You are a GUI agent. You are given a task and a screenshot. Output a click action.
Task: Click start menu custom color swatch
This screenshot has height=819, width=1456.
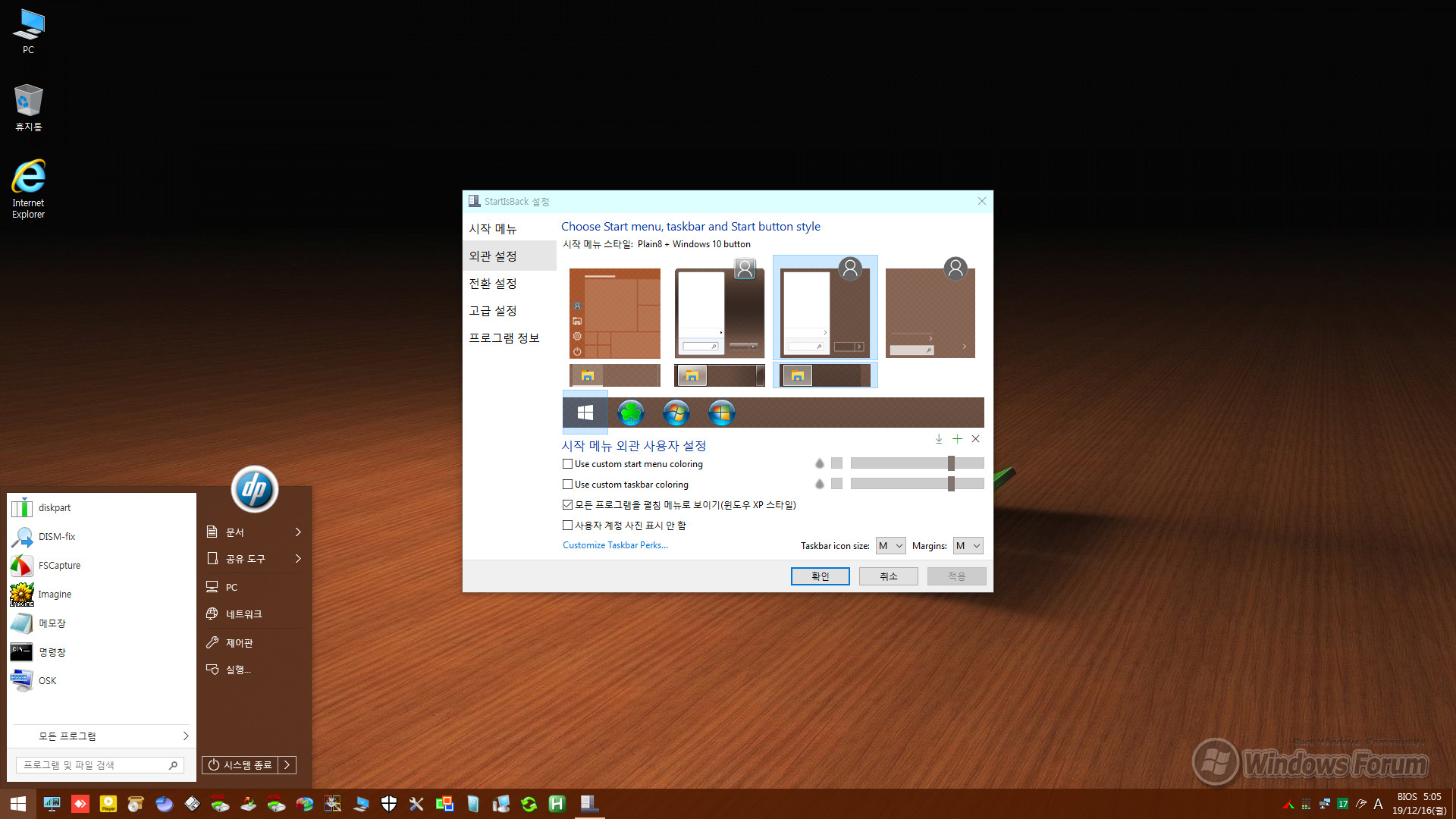tap(836, 463)
